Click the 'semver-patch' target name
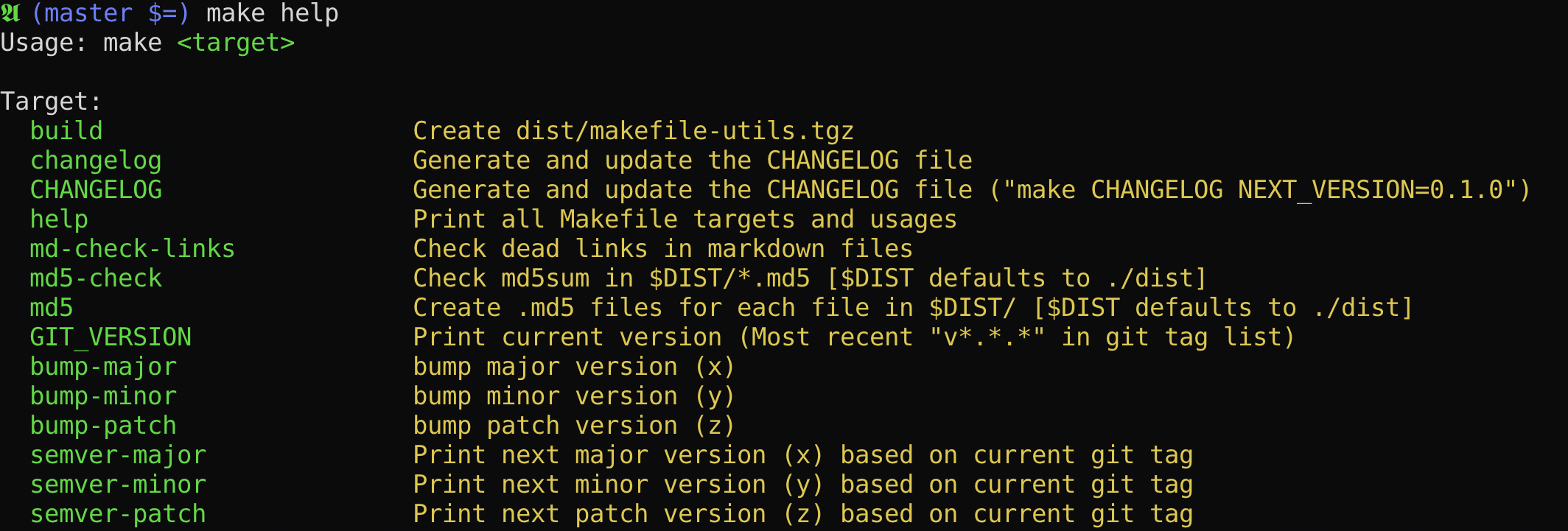This screenshot has height=531, width=1568. pos(118,514)
